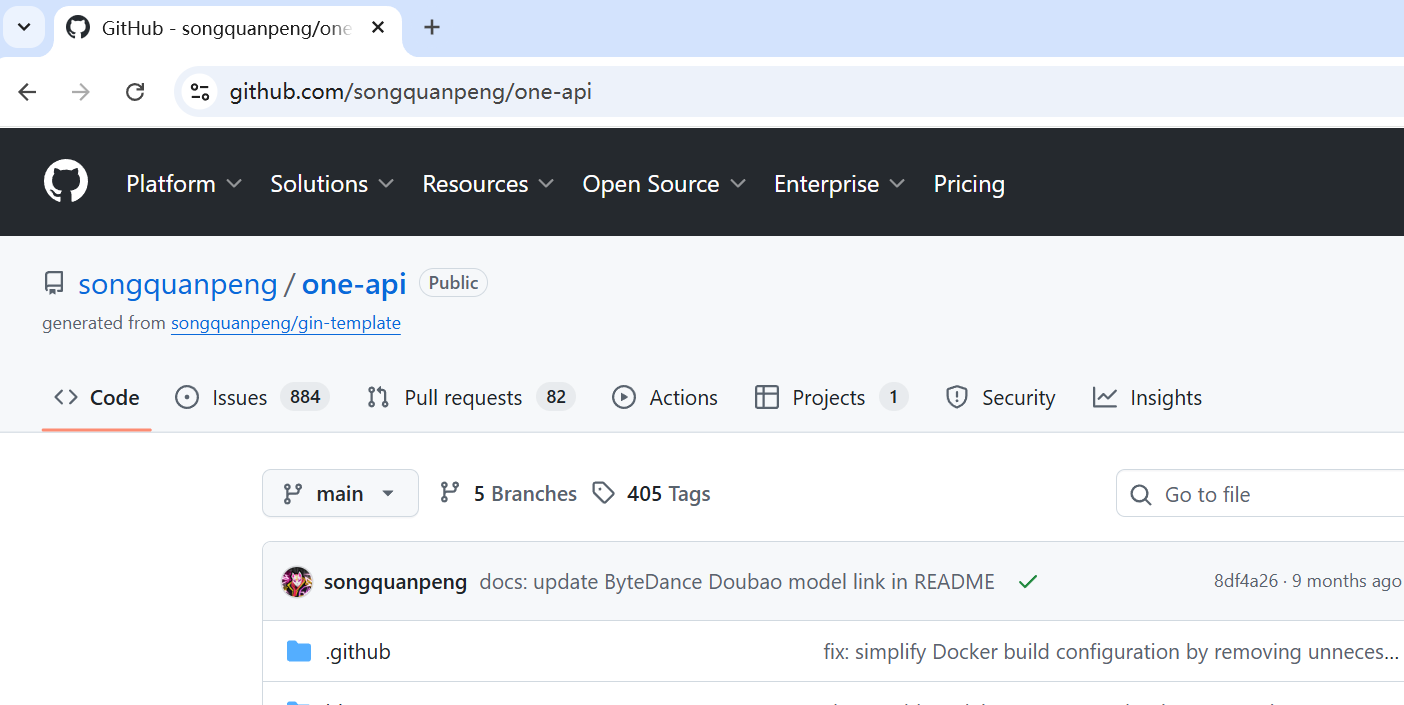Open the Pricing page
The width and height of the screenshot is (1404, 705).
(x=969, y=184)
